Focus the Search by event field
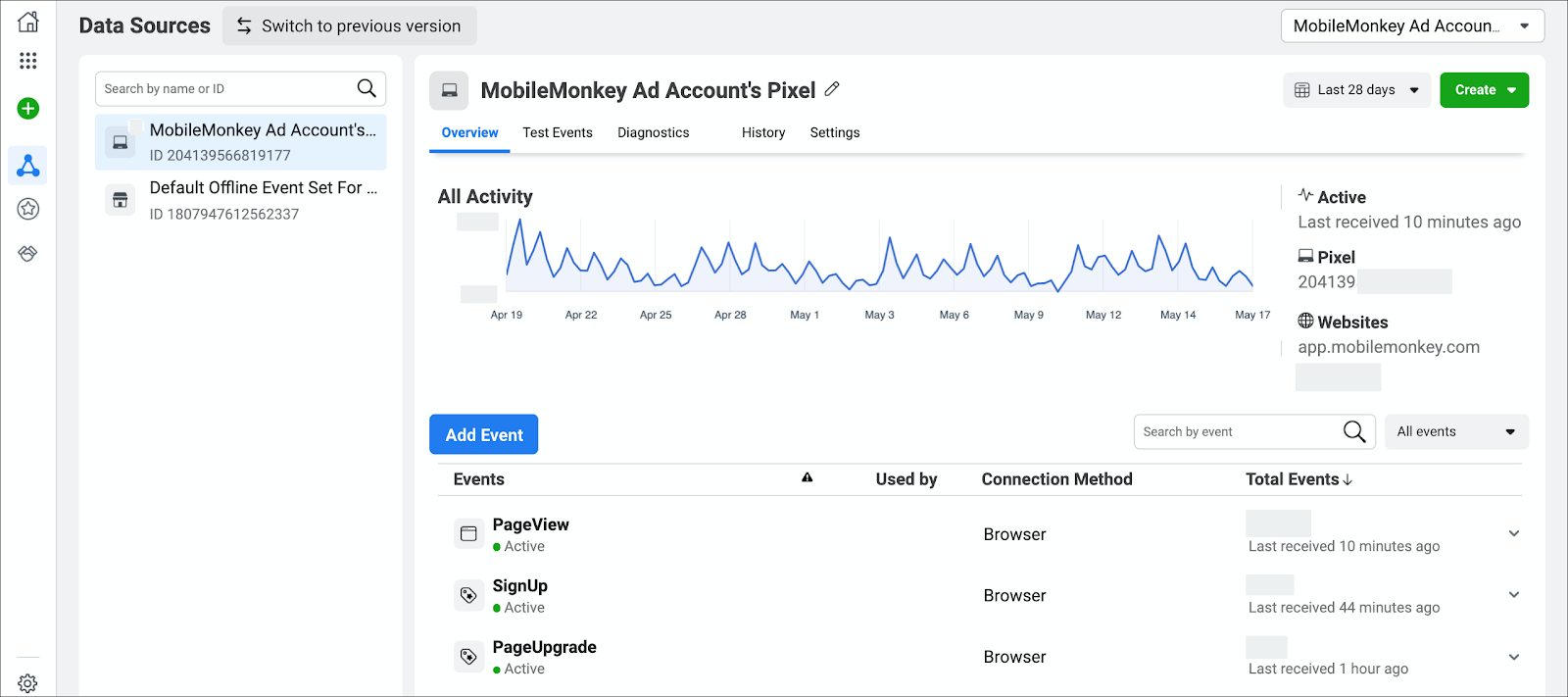The width and height of the screenshot is (1568, 697). click(1239, 431)
